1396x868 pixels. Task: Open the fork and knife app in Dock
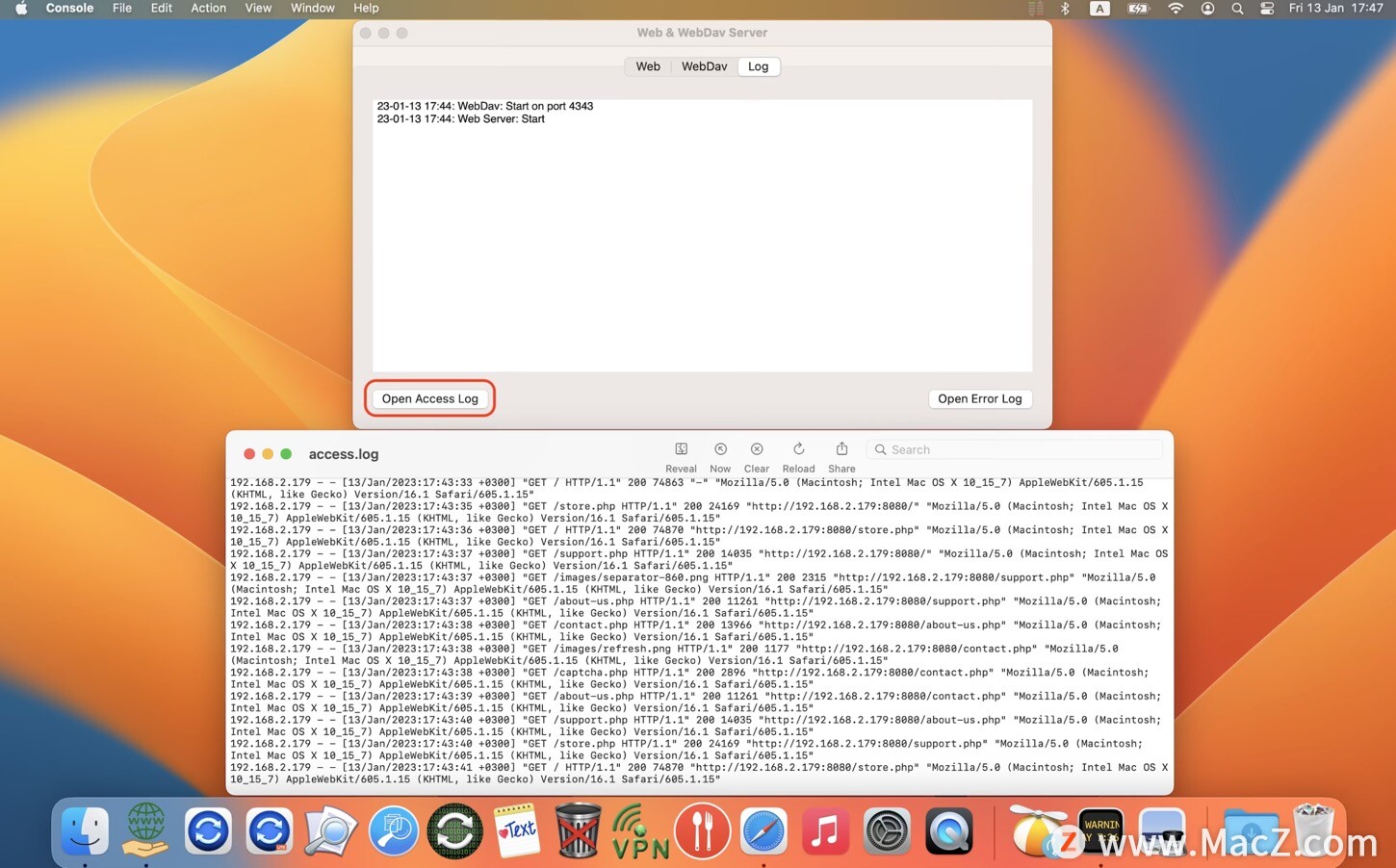(x=702, y=830)
